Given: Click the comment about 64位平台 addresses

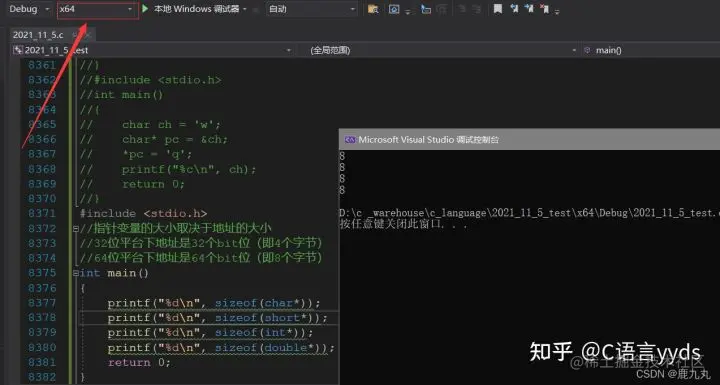Looking at the screenshot, I should (202, 258).
